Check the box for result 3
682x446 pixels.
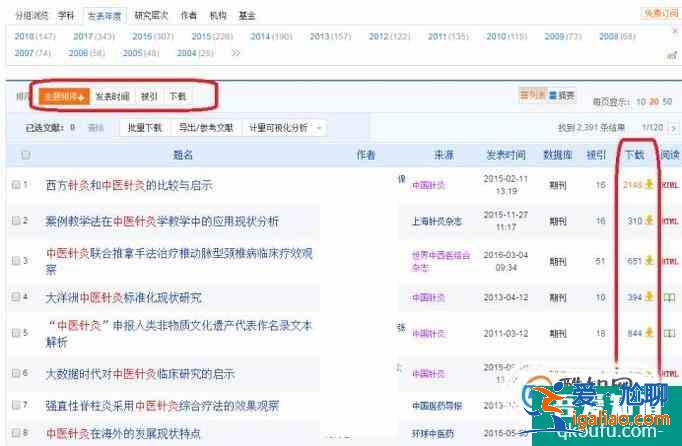16,261
